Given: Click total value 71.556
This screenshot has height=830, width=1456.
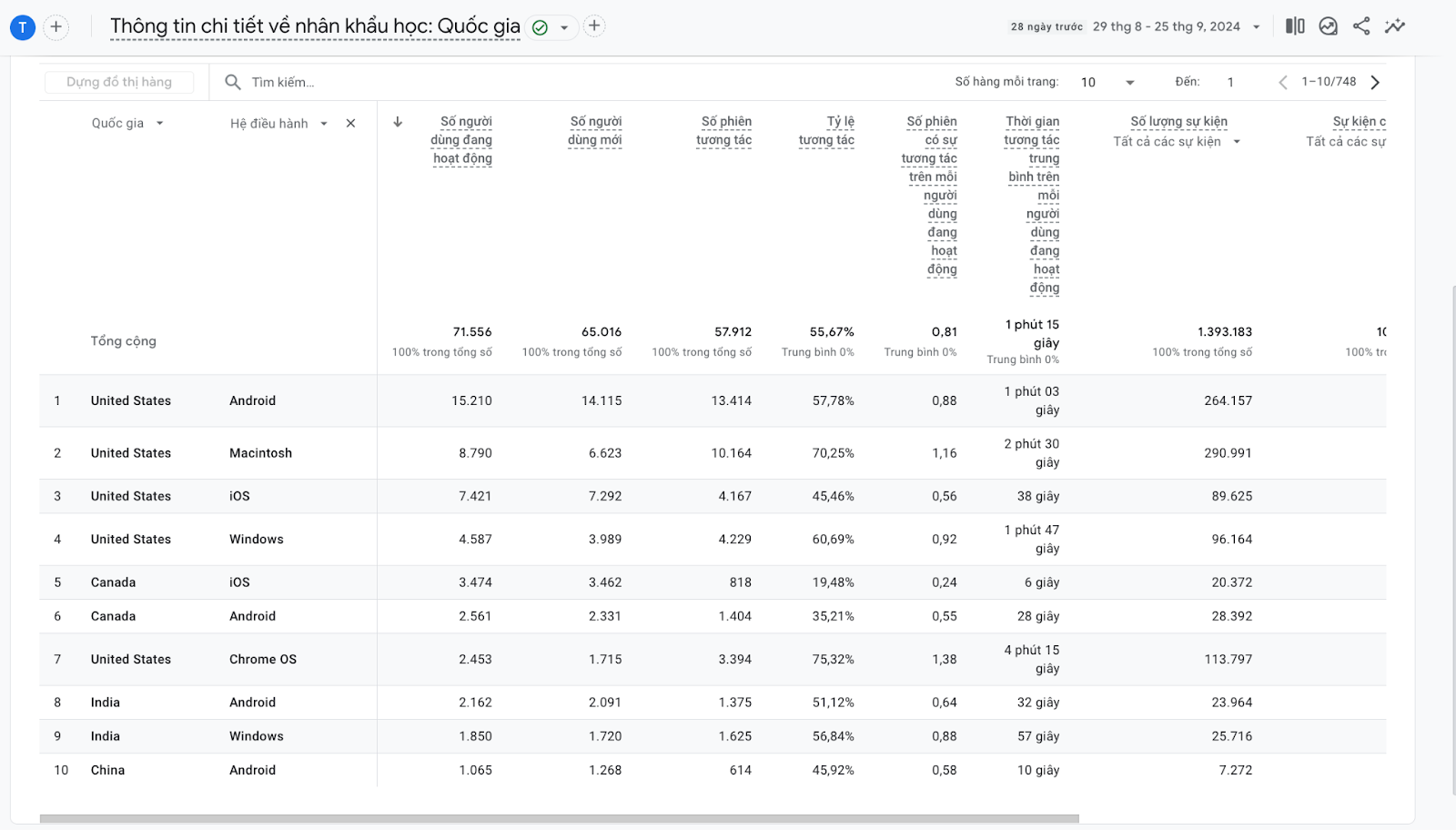Looking at the screenshot, I should pyautogui.click(x=472, y=331).
